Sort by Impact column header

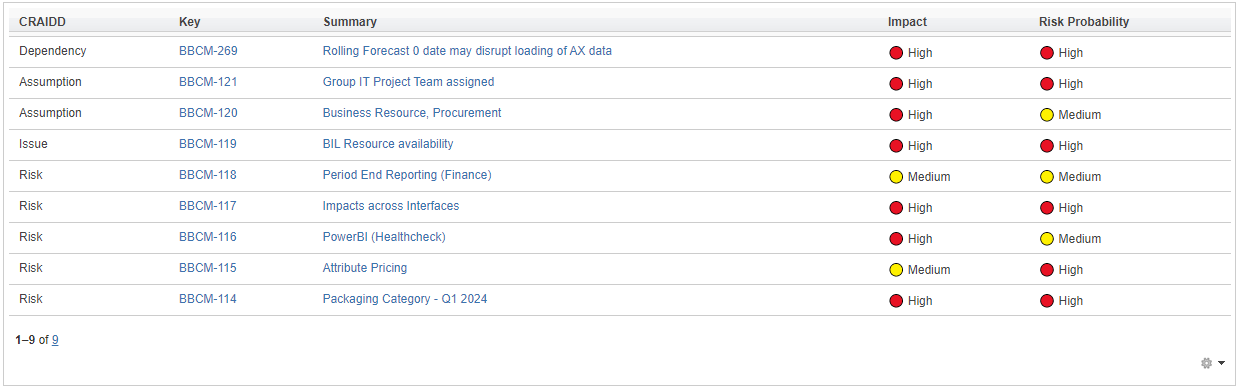(x=907, y=22)
